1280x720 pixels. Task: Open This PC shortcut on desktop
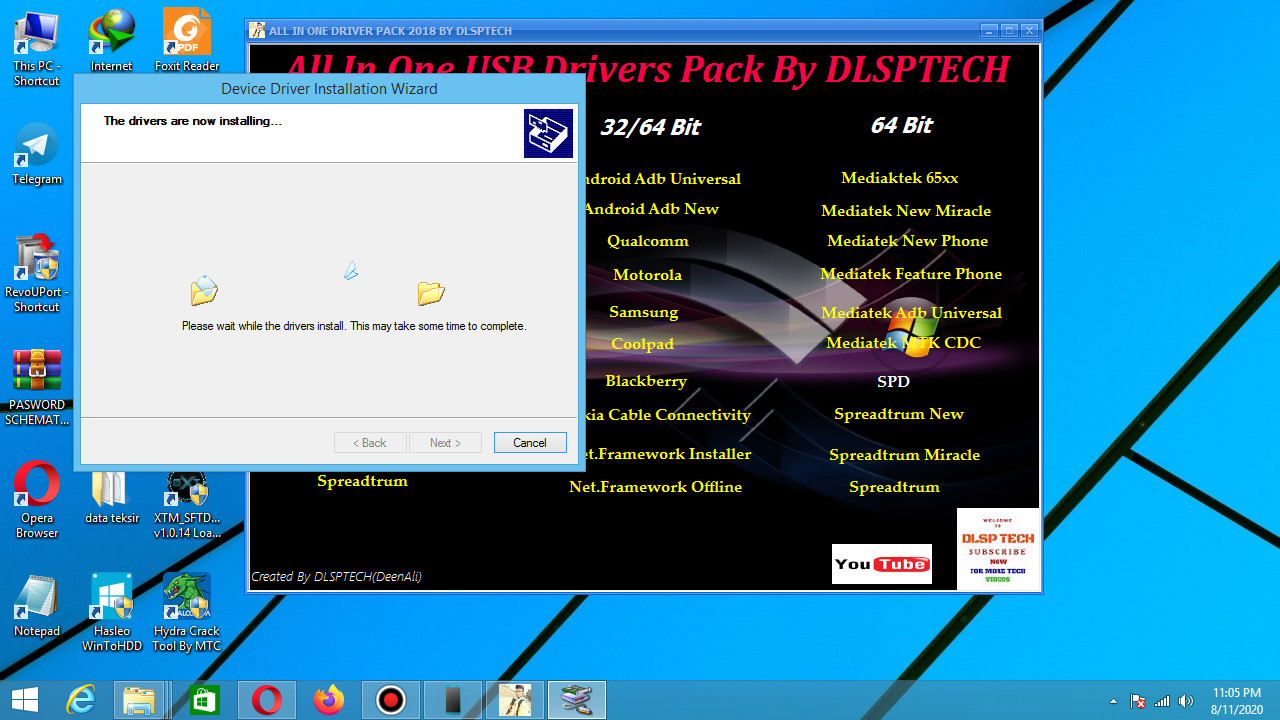[36, 47]
